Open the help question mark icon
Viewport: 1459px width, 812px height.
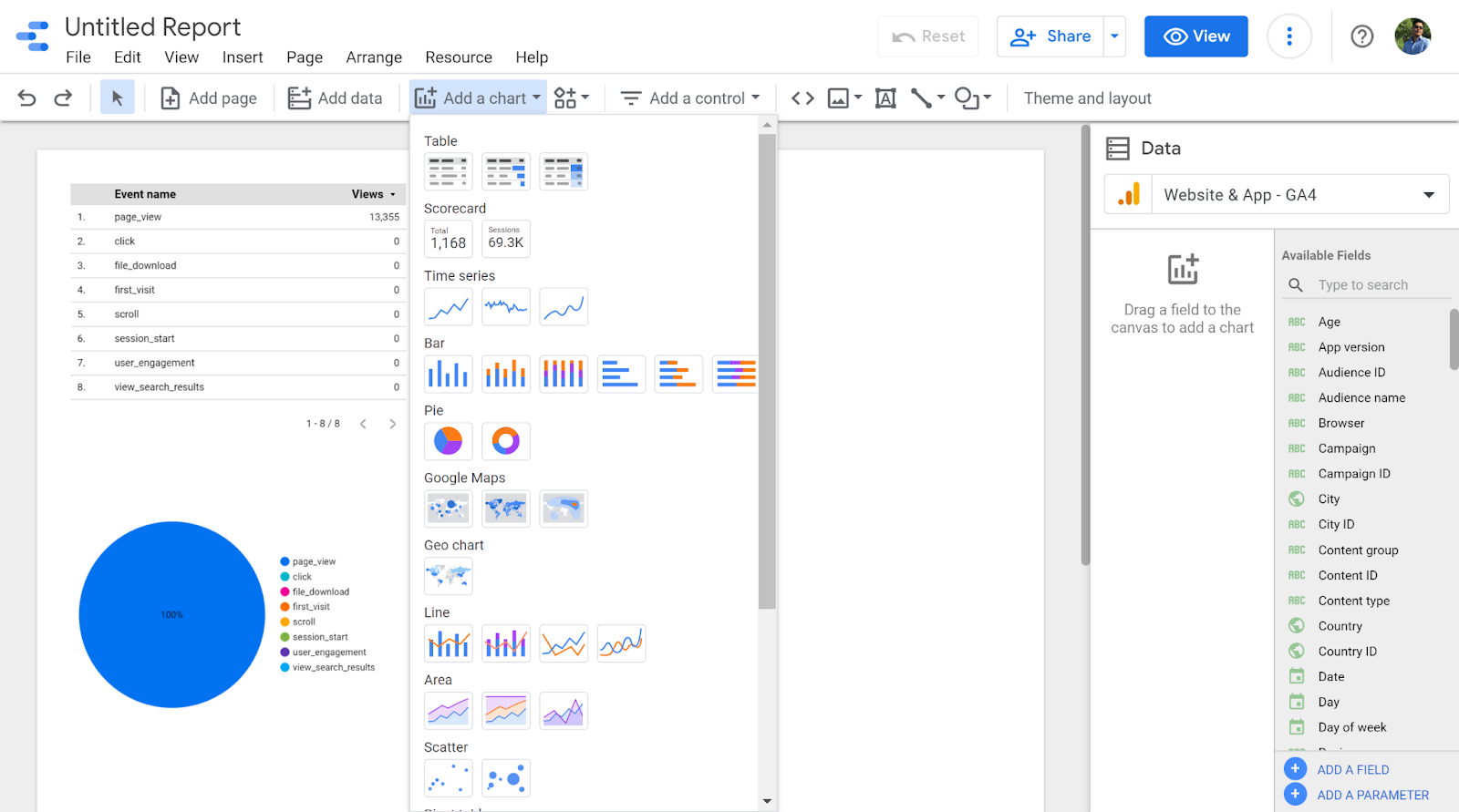coord(1361,36)
